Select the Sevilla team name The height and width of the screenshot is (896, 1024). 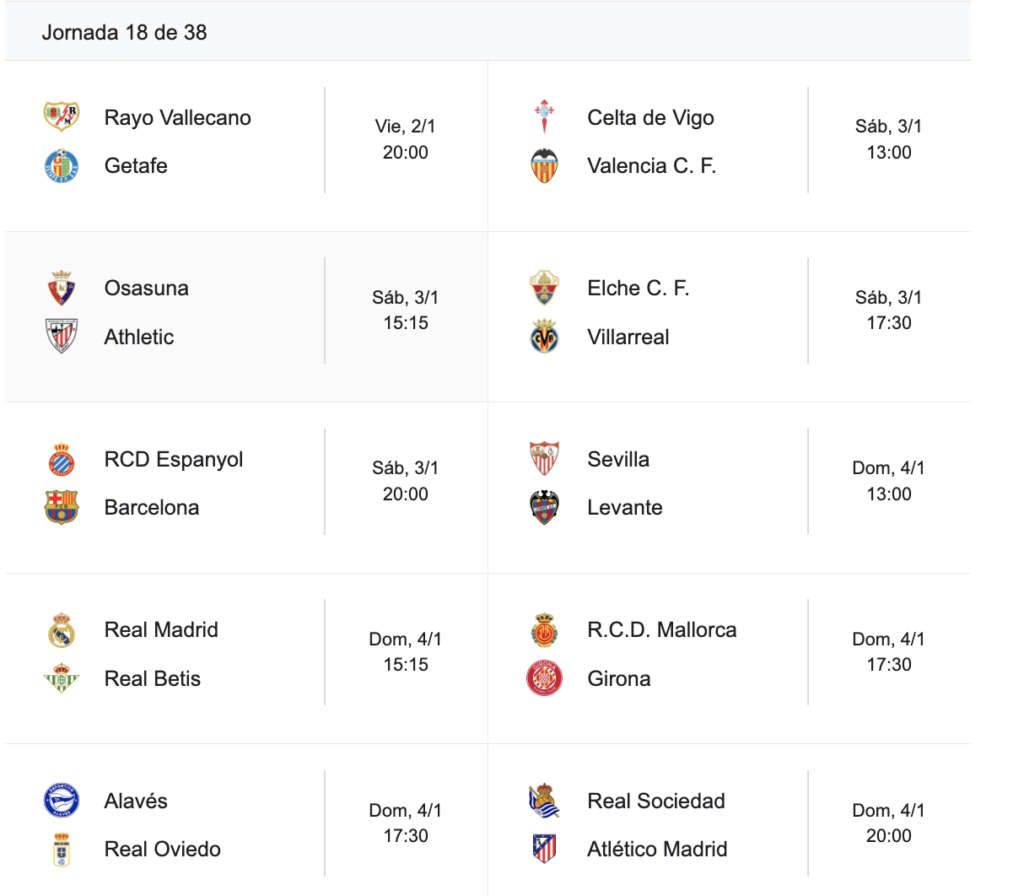618,459
